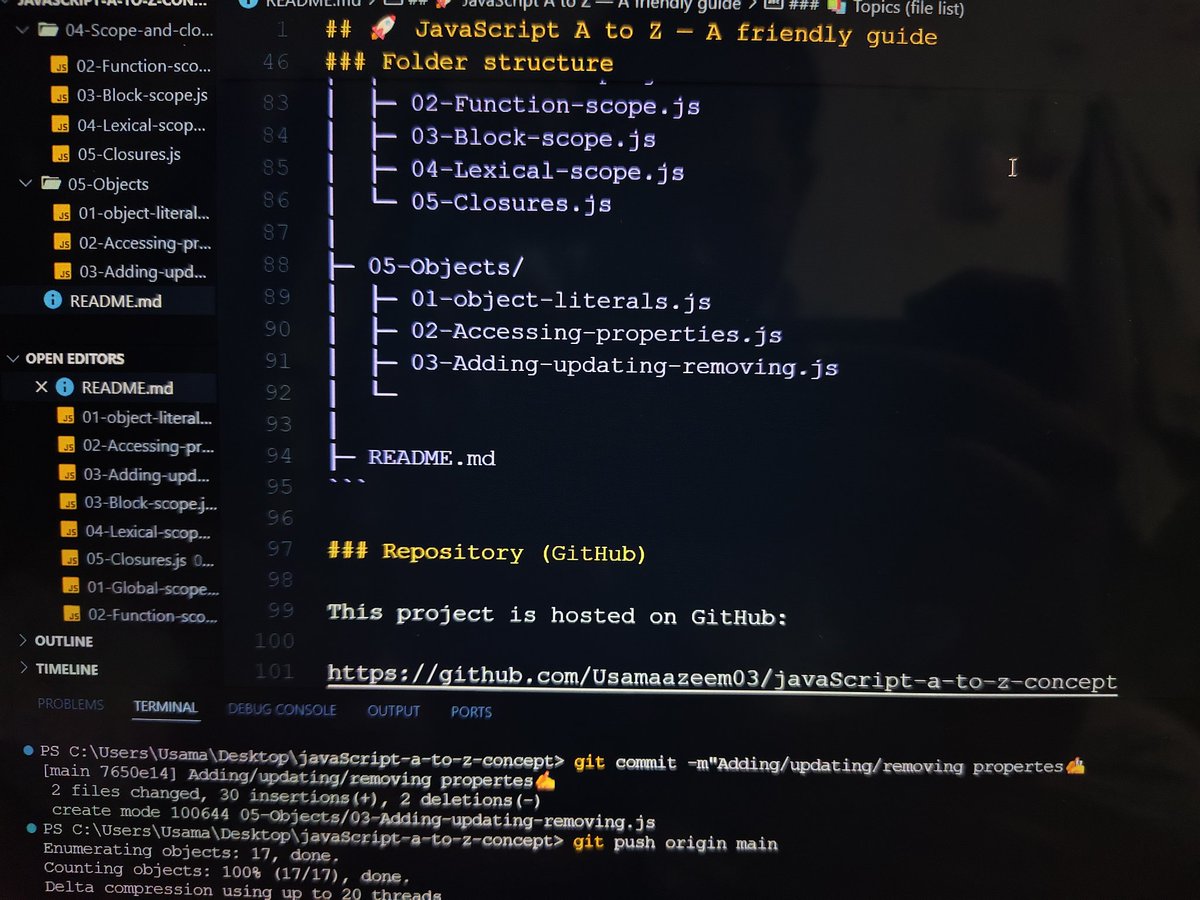This screenshot has height=900, width=1200.
Task: Click '[main 7650e14]' commit result line in terminal
Action: pos(298,778)
